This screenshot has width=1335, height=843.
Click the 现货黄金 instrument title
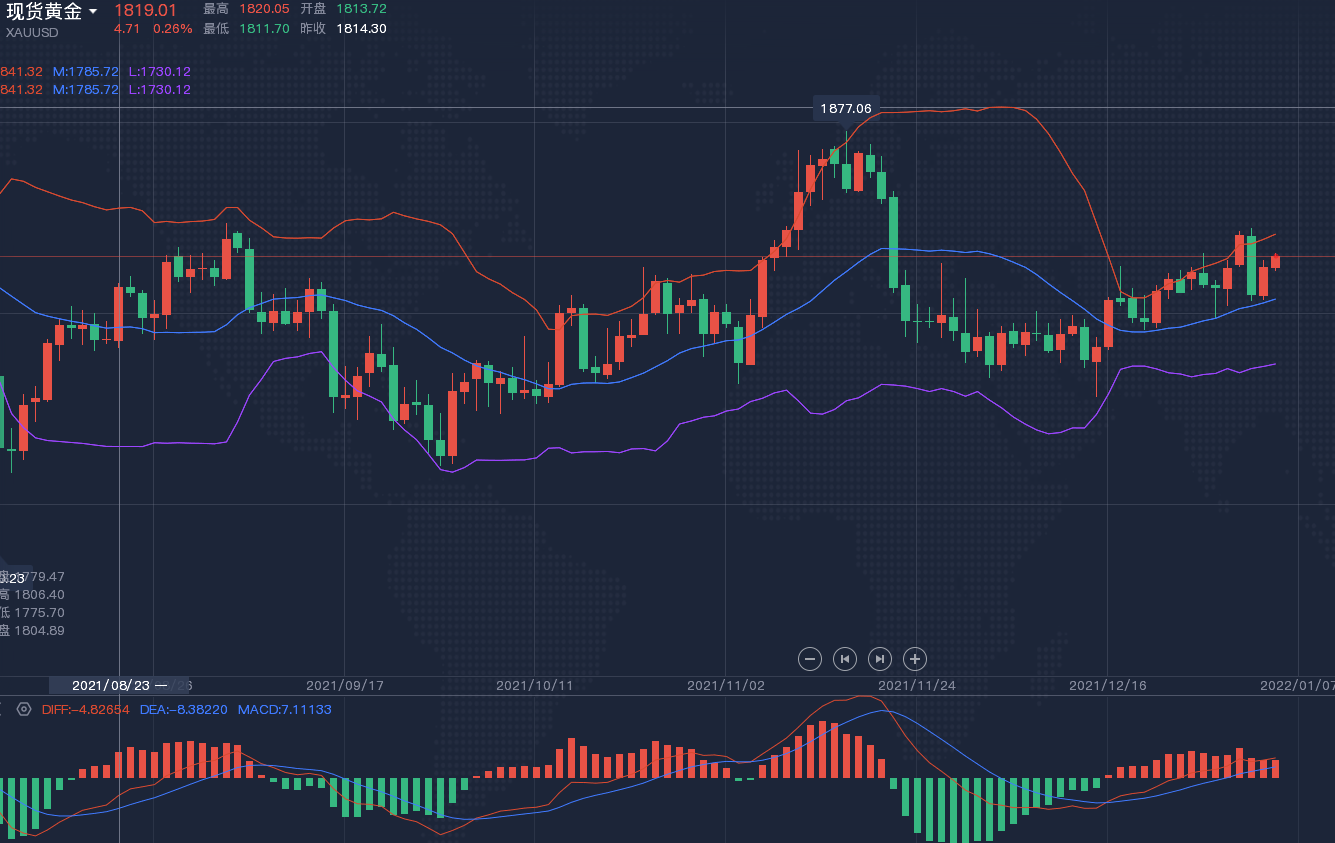[44, 12]
